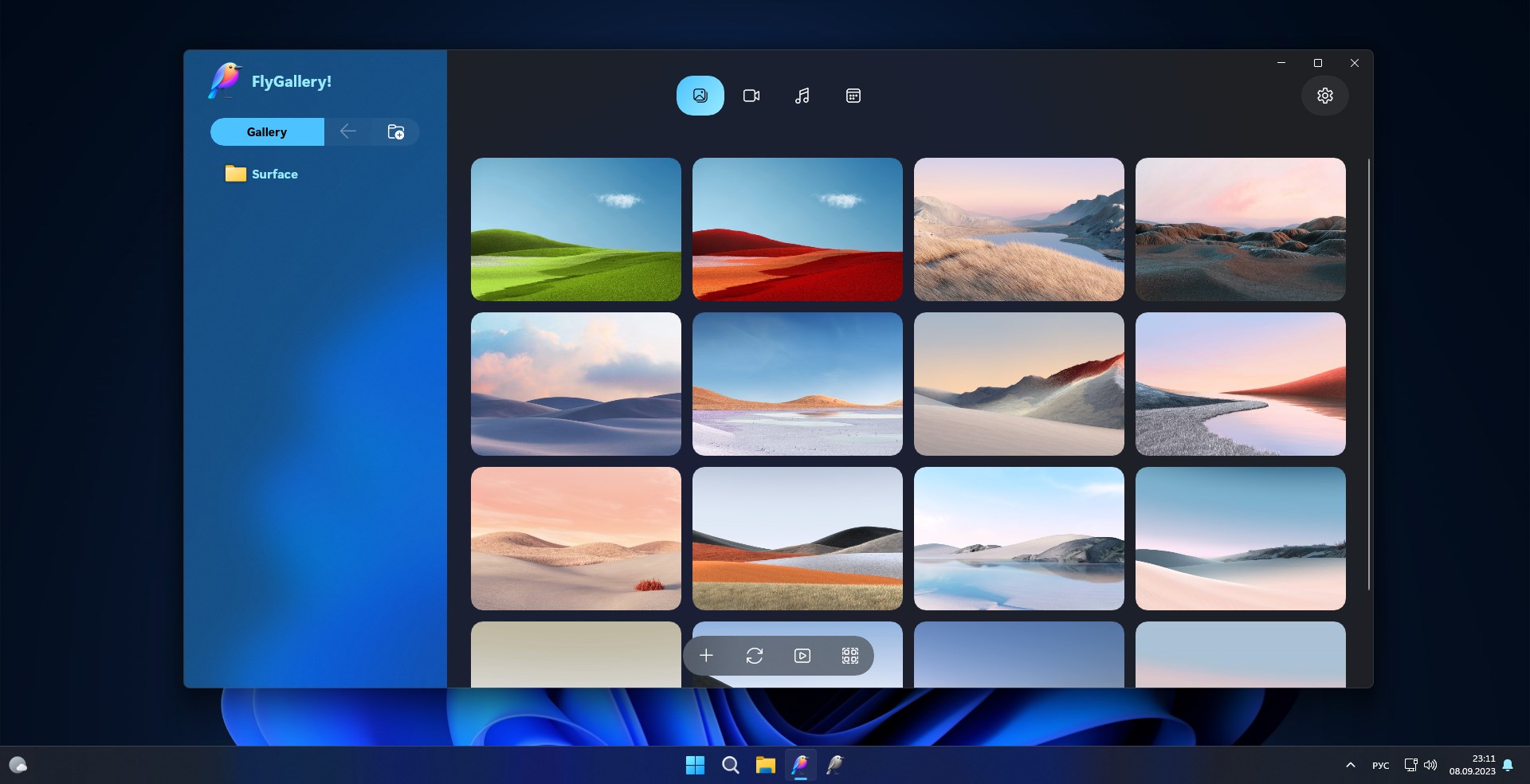Open the brown badlands pink sky thumbnail
The width and height of the screenshot is (1530, 784).
[x=1241, y=229]
